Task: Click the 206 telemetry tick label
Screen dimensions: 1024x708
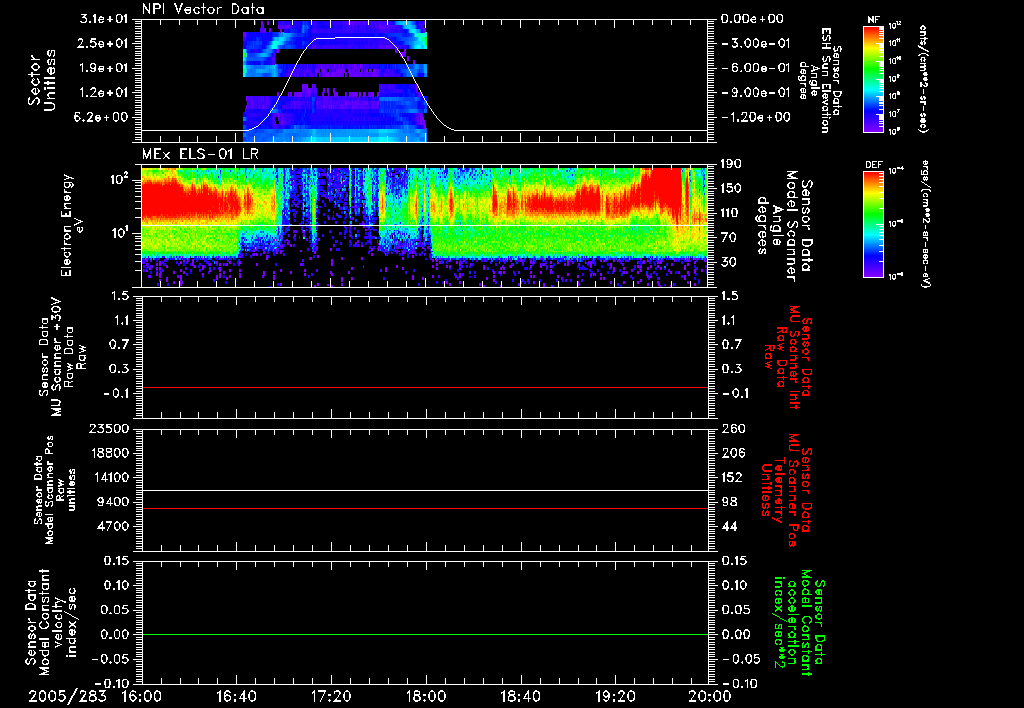Action: click(x=732, y=453)
